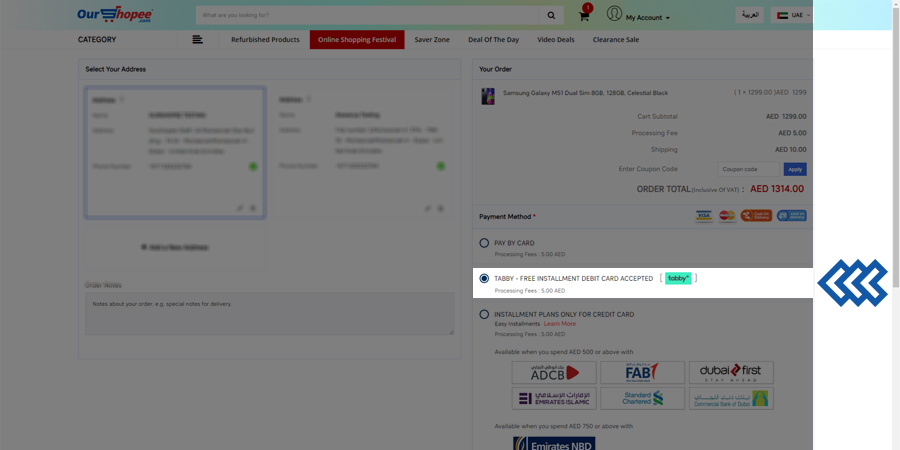The width and height of the screenshot is (900, 450).
Task: Open the category hamburger menu icon
Action: point(197,40)
